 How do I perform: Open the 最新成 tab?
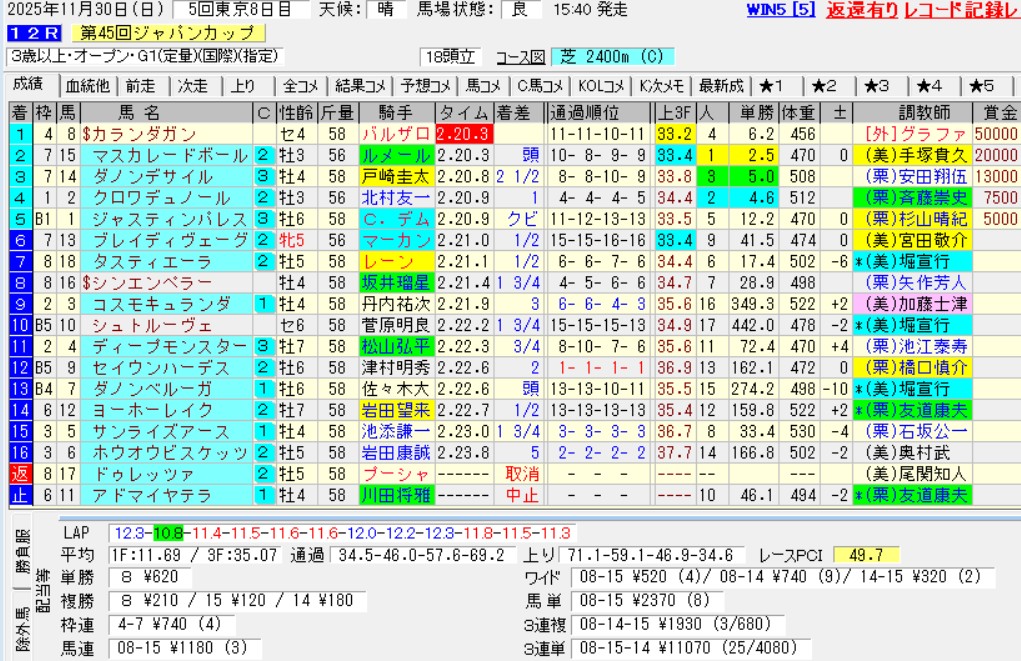click(720, 86)
